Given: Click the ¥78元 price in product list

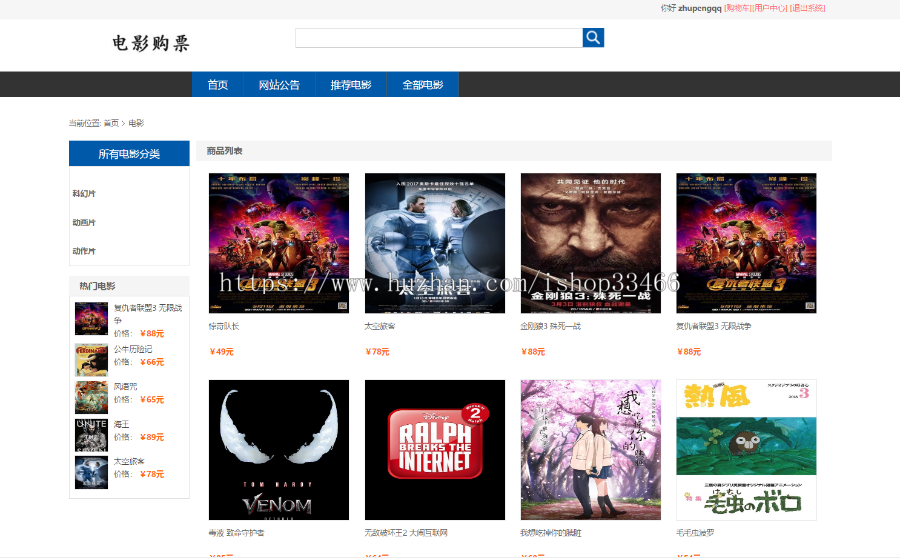Looking at the screenshot, I should (x=377, y=352).
